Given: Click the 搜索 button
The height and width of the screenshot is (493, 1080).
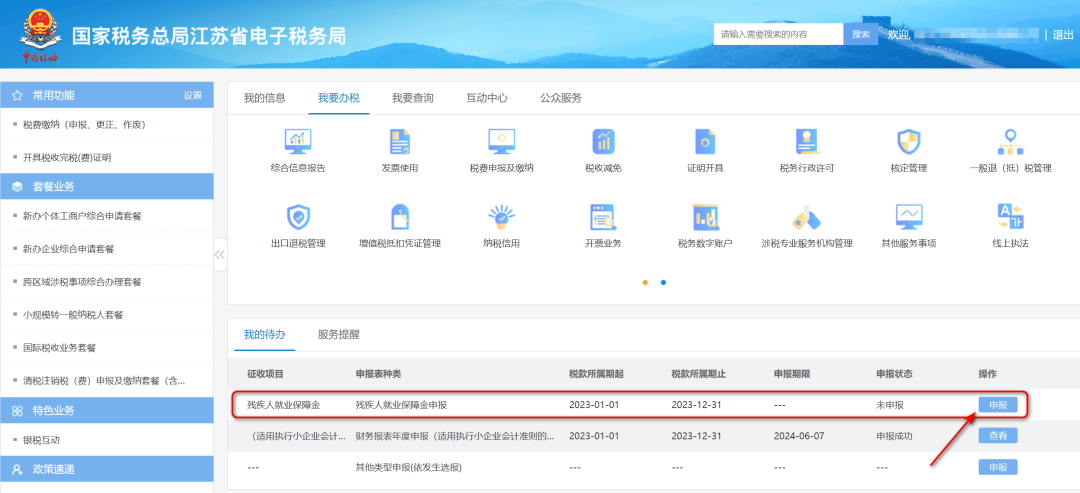Looking at the screenshot, I should tap(861, 34).
